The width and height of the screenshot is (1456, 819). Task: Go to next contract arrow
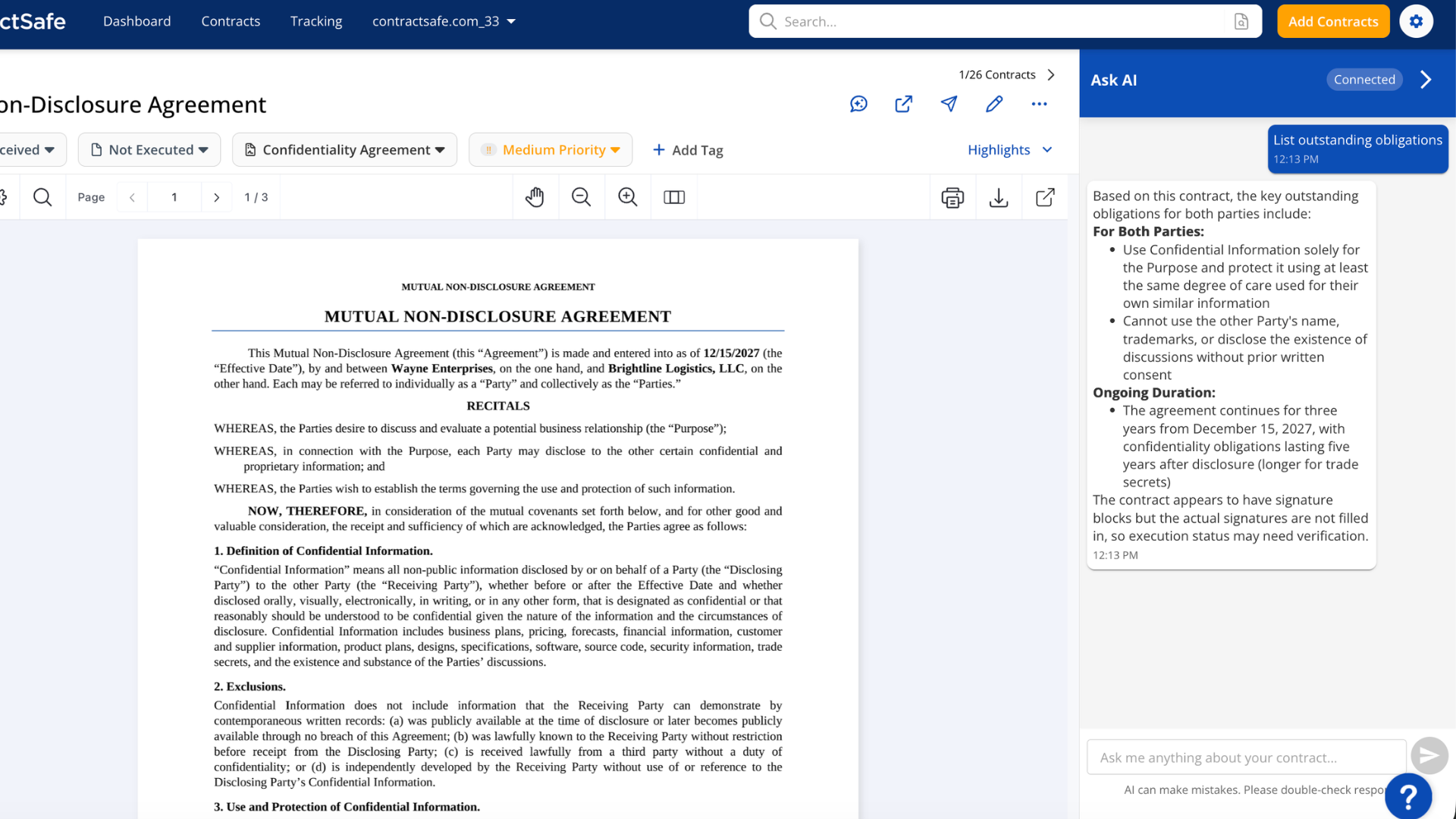click(1051, 74)
